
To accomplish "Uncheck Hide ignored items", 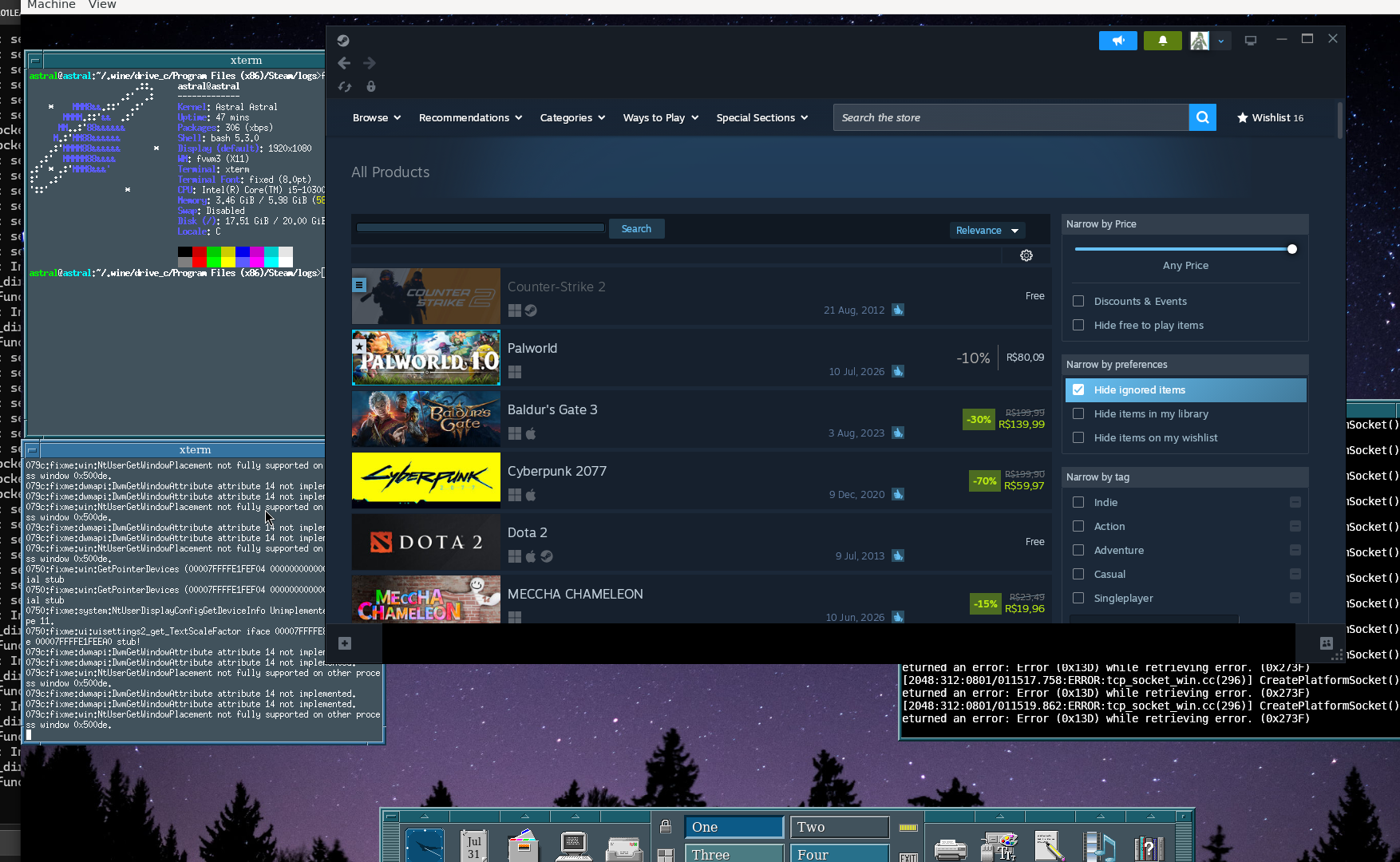I will (1078, 389).
